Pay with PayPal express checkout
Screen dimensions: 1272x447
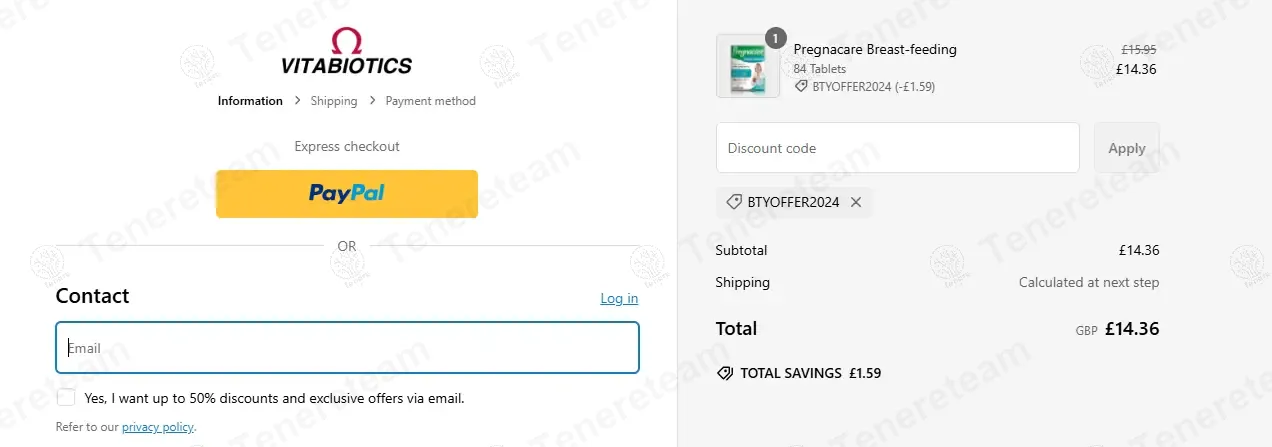point(346,194)
